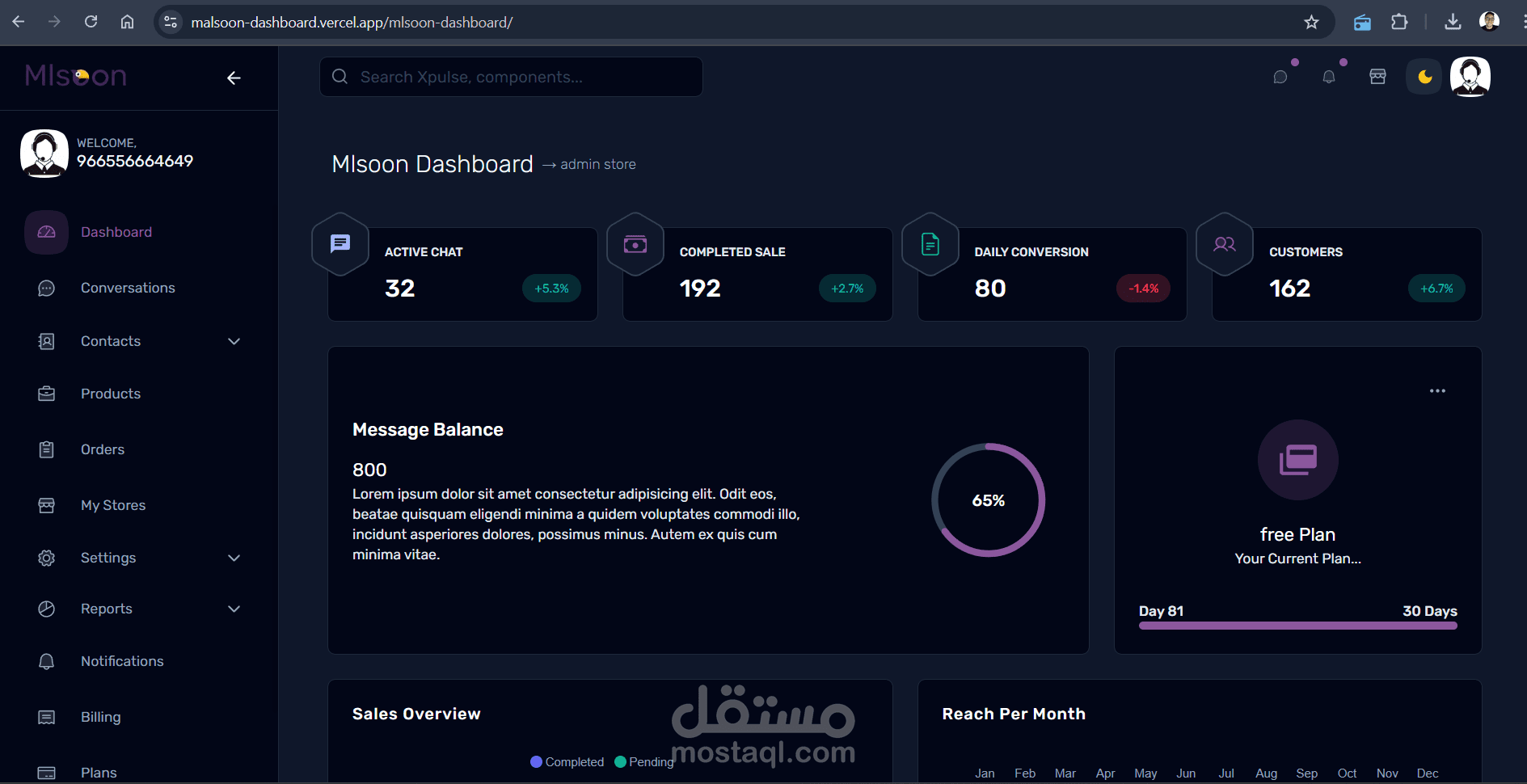The width and height of the screenshot is (1527, 784).
Task: Toggle the Completed legend series
Action: (x=567, y=762)
